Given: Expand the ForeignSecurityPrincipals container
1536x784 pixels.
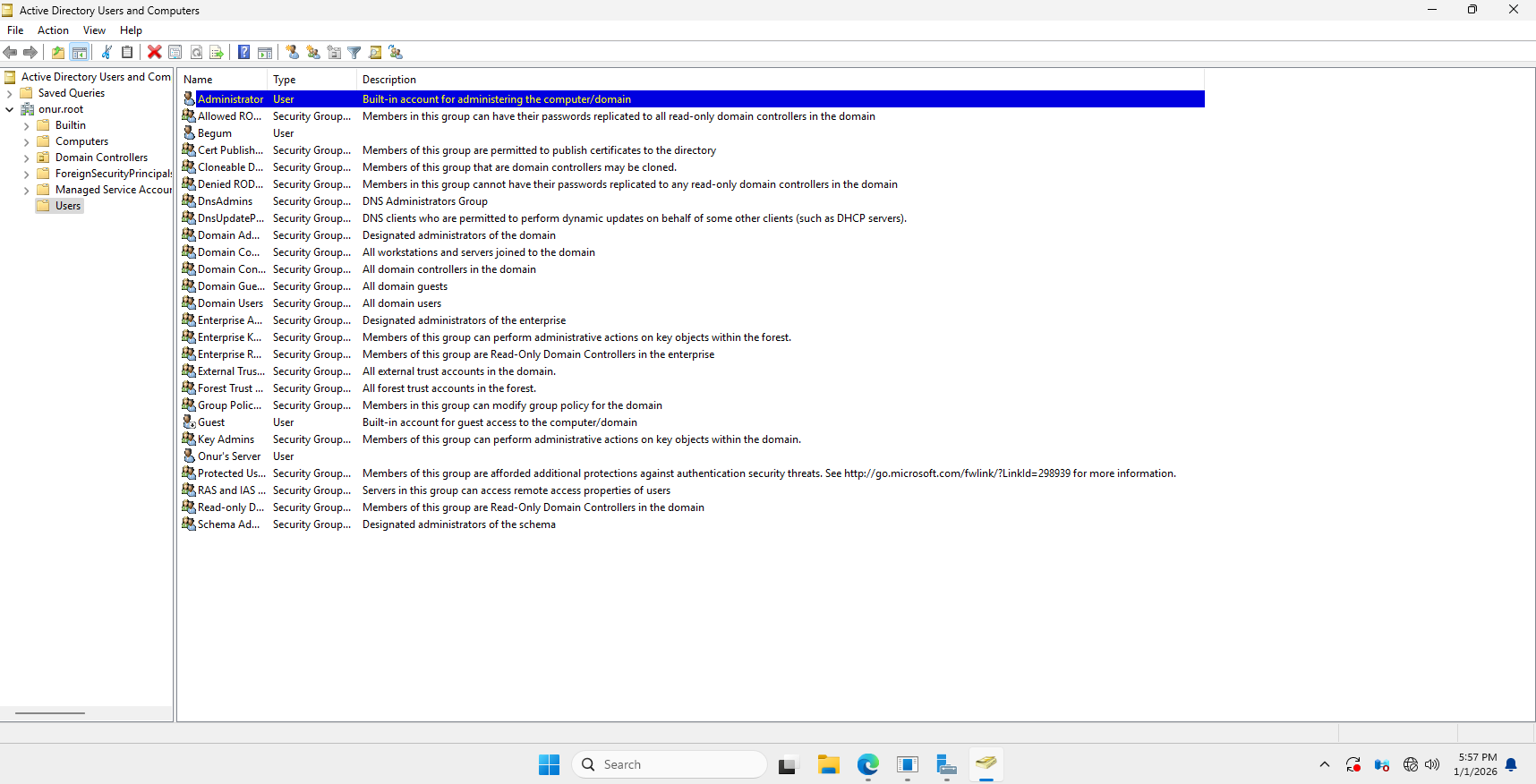Looking at the screenshot, I should (26, 174).
